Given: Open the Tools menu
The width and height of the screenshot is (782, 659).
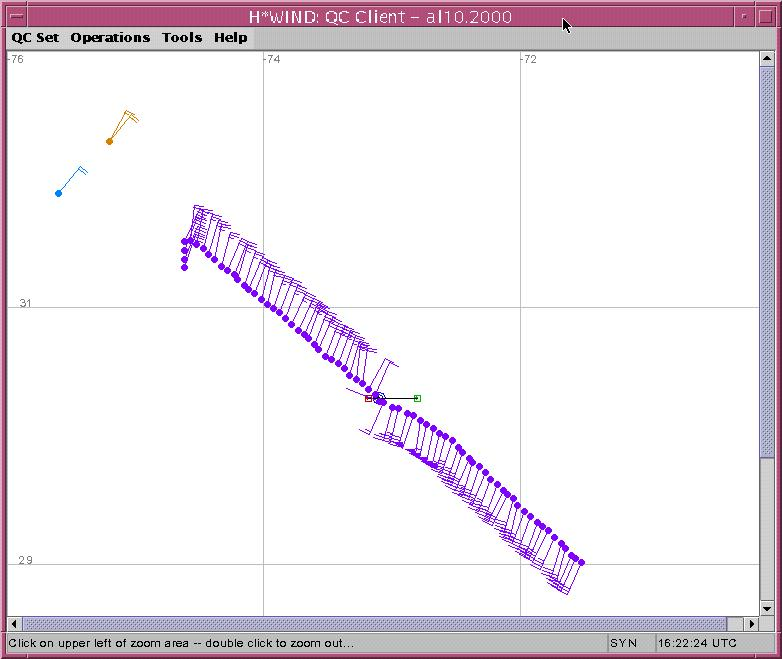Looking at the screenshot, I should pyautogui.click(x=182, y=38).
